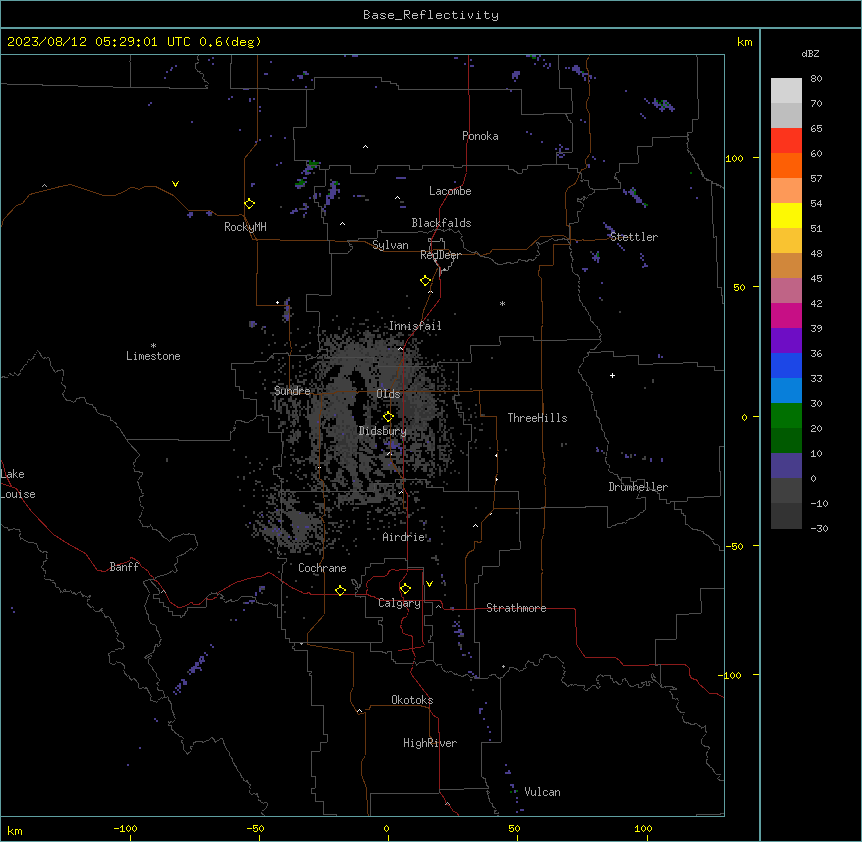Click the Lake Louise label
The width and height of the screenshot is (862, 842).
click(x=16, y=484)
